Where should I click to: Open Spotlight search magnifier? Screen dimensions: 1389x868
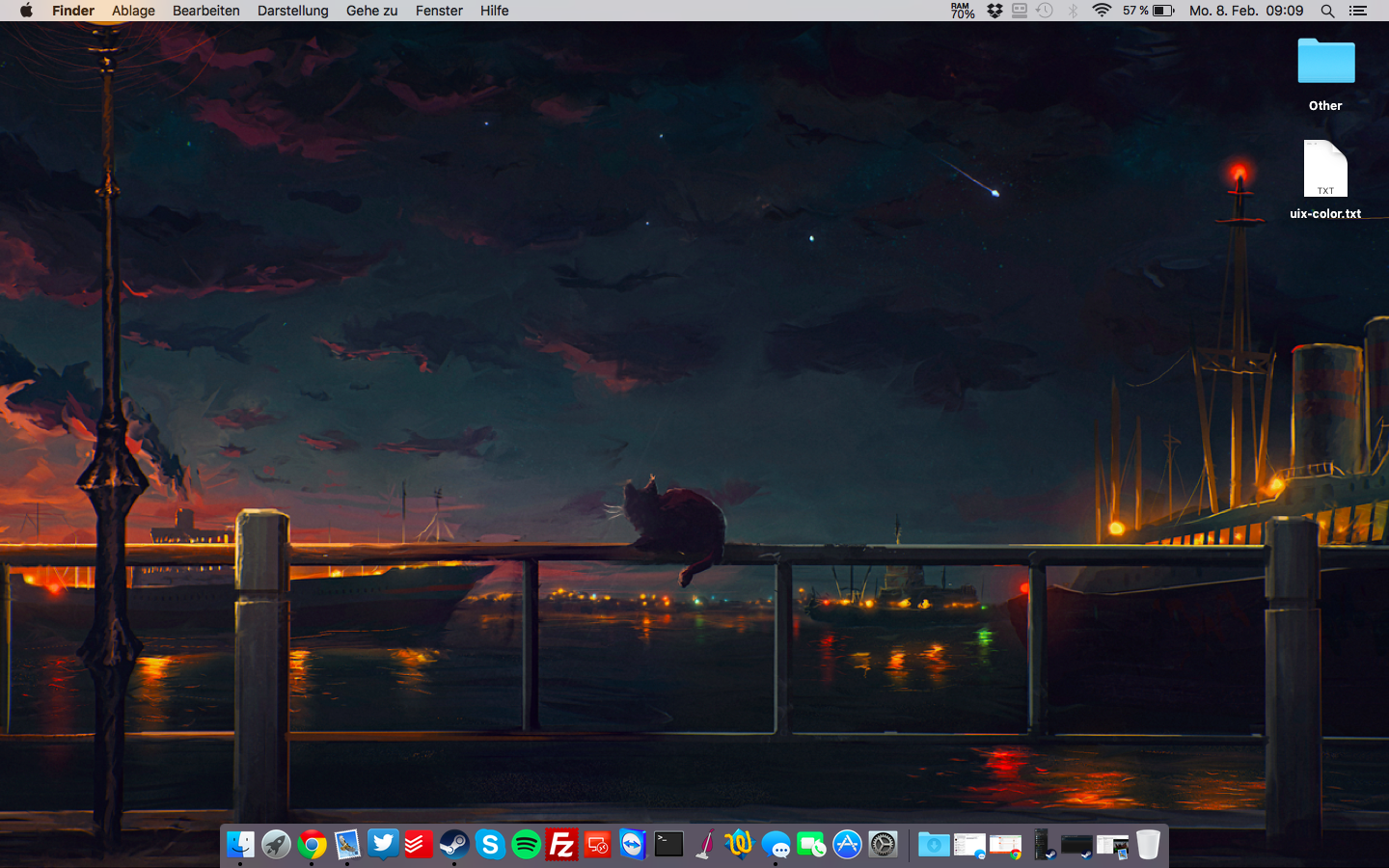[1327, 11]
